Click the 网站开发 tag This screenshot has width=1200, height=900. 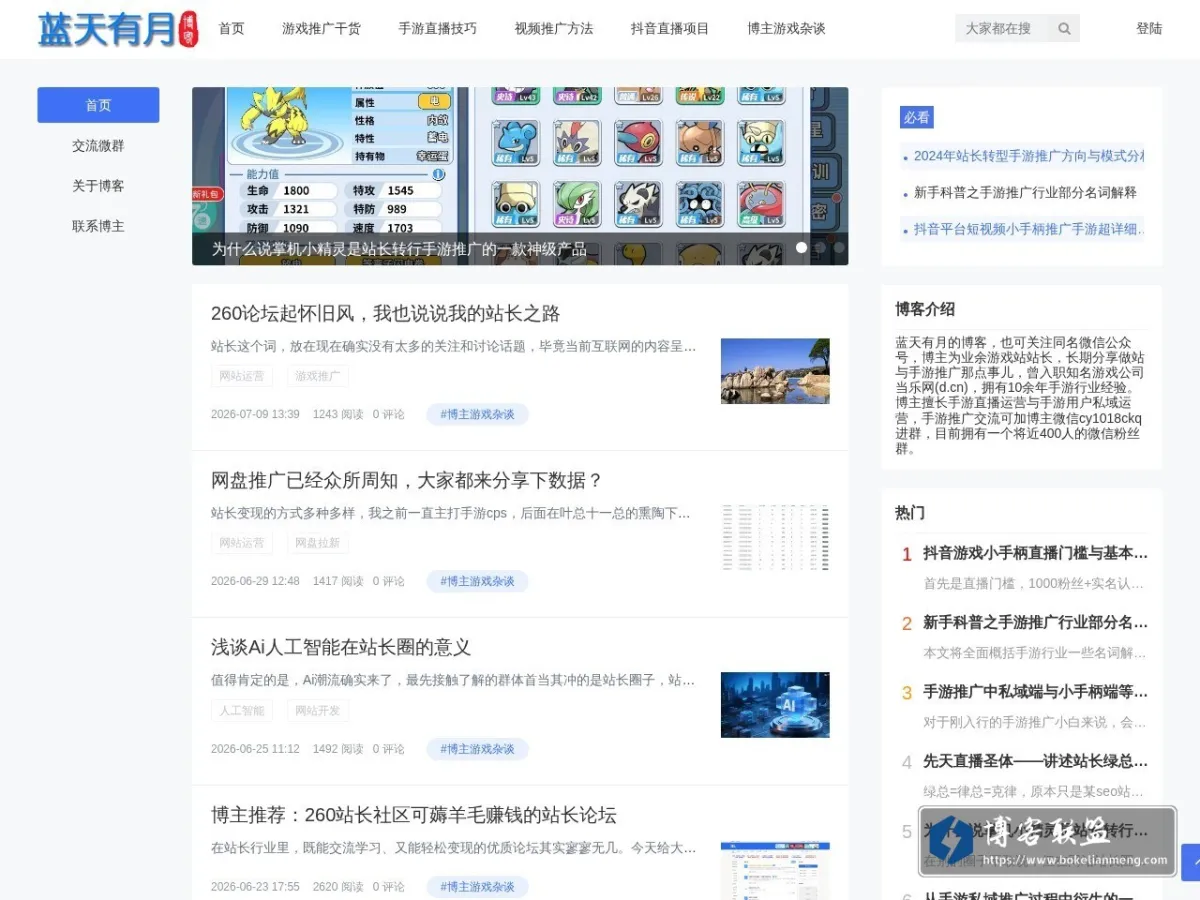[x=318, y=711]
